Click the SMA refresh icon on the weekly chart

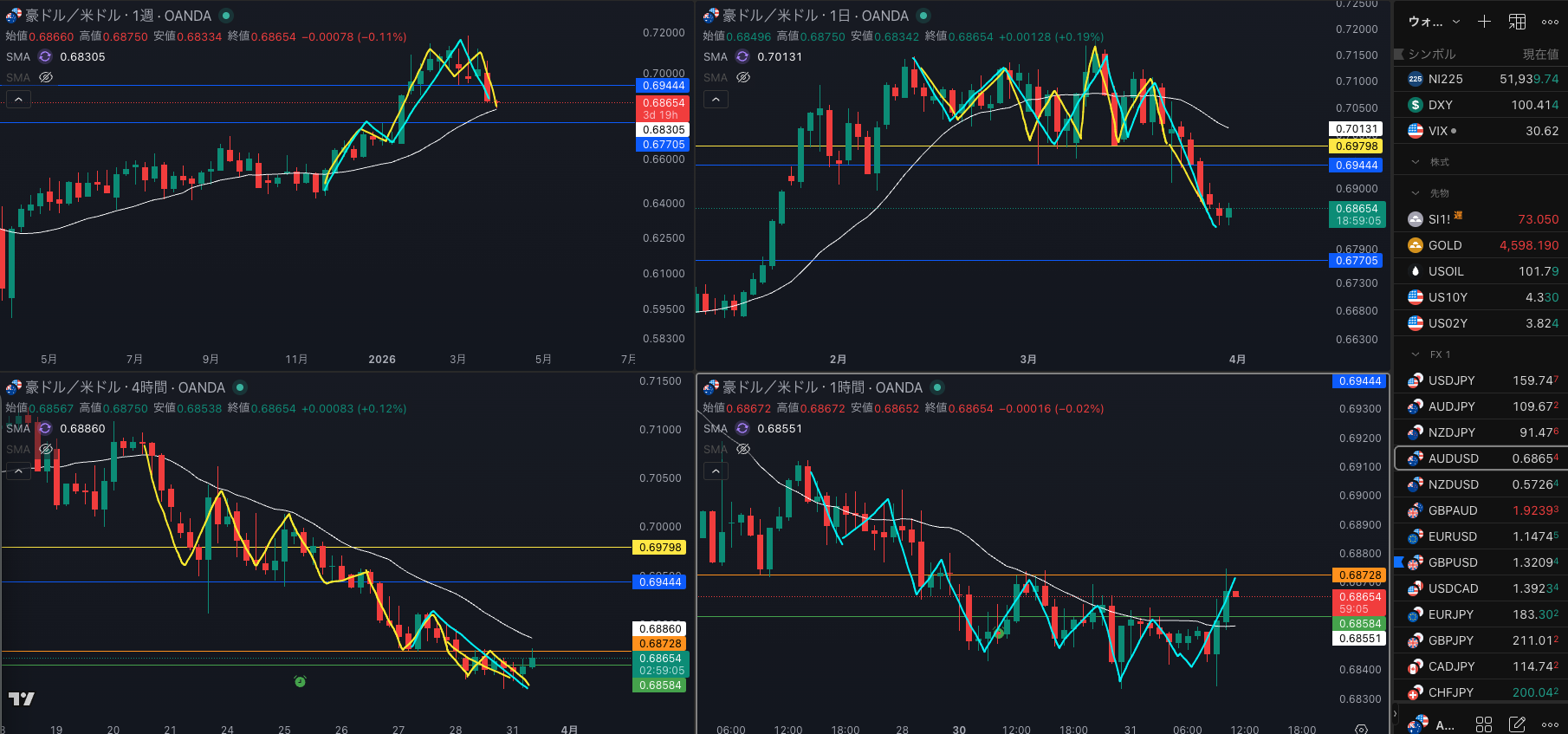pyautogui.click(x=45, y=56)
